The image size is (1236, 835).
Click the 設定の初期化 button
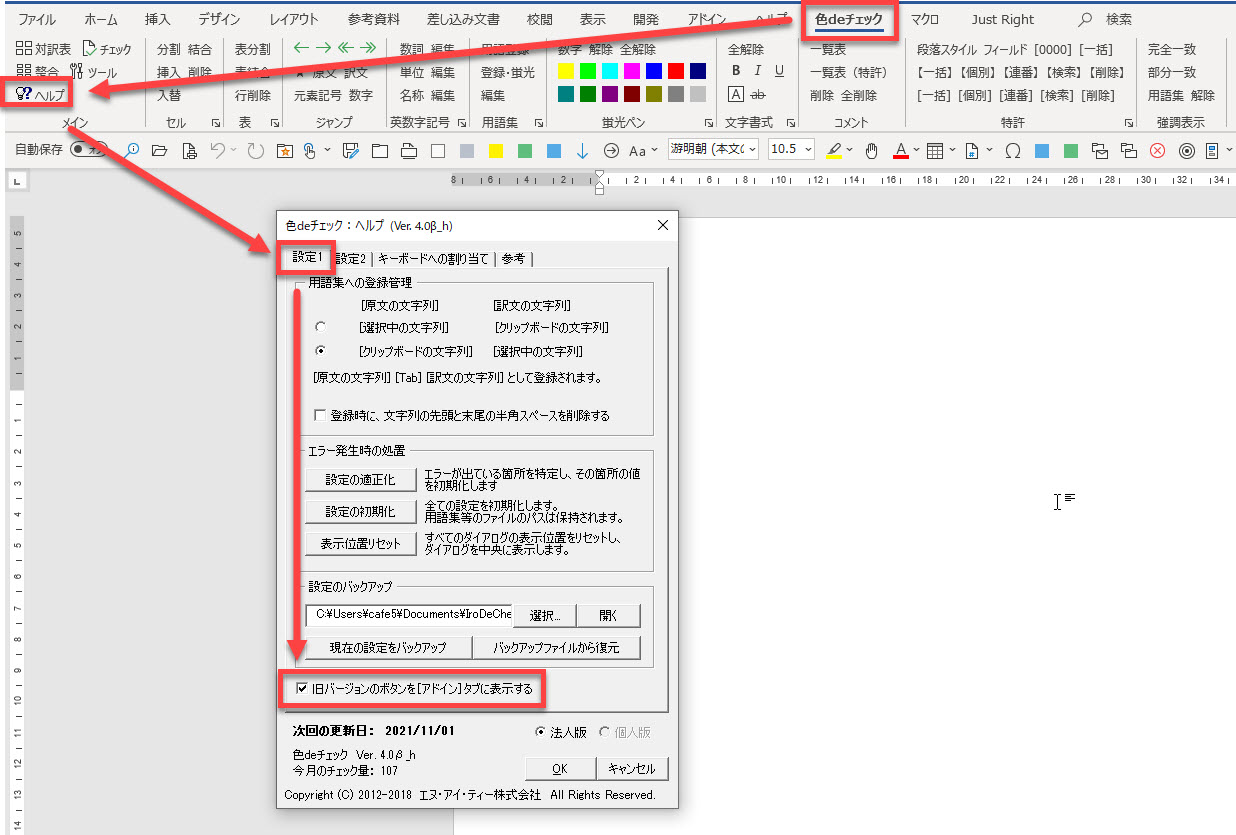(359, 512)
